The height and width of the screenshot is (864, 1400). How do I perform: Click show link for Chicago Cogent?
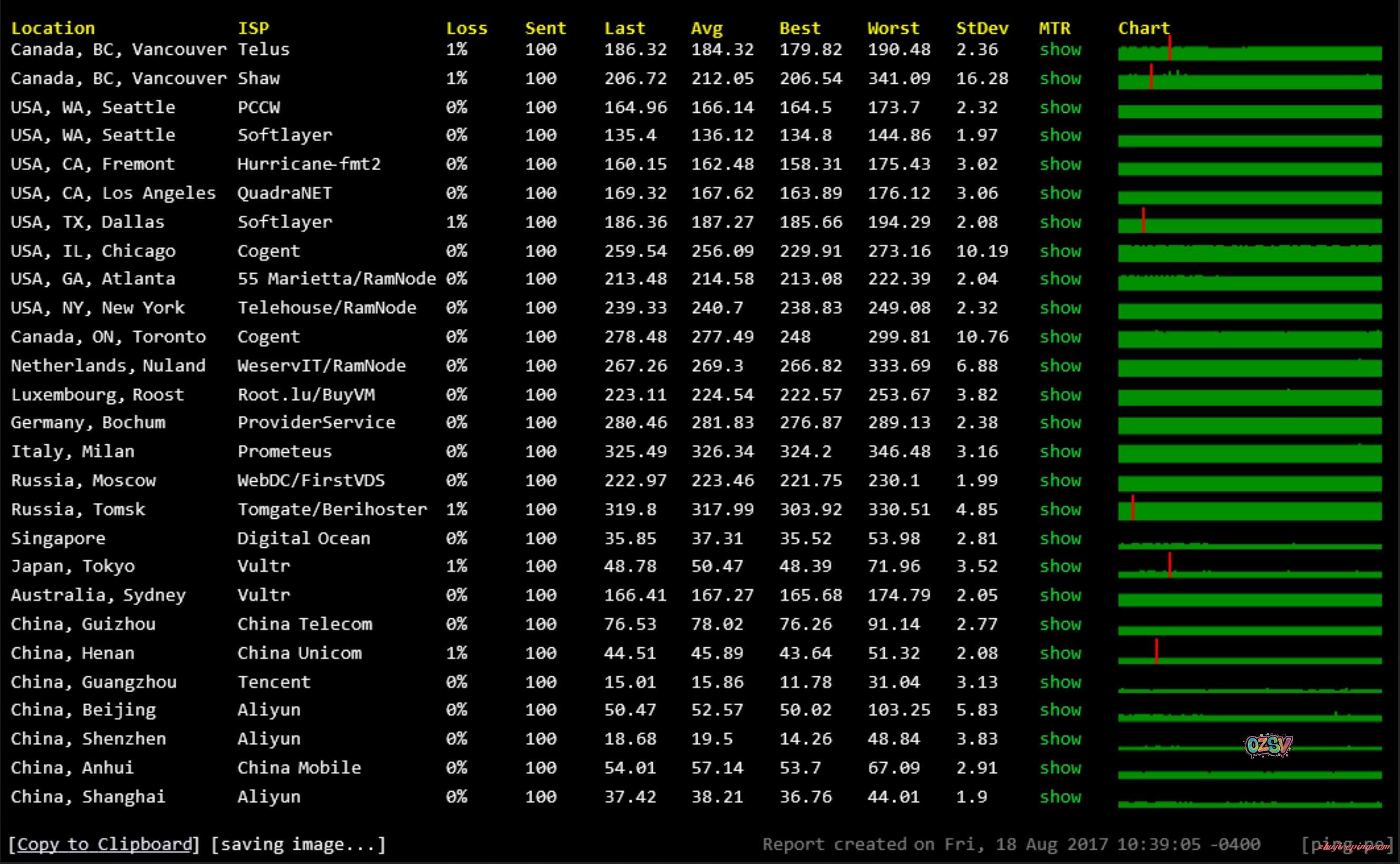[x=1060, y=251]
